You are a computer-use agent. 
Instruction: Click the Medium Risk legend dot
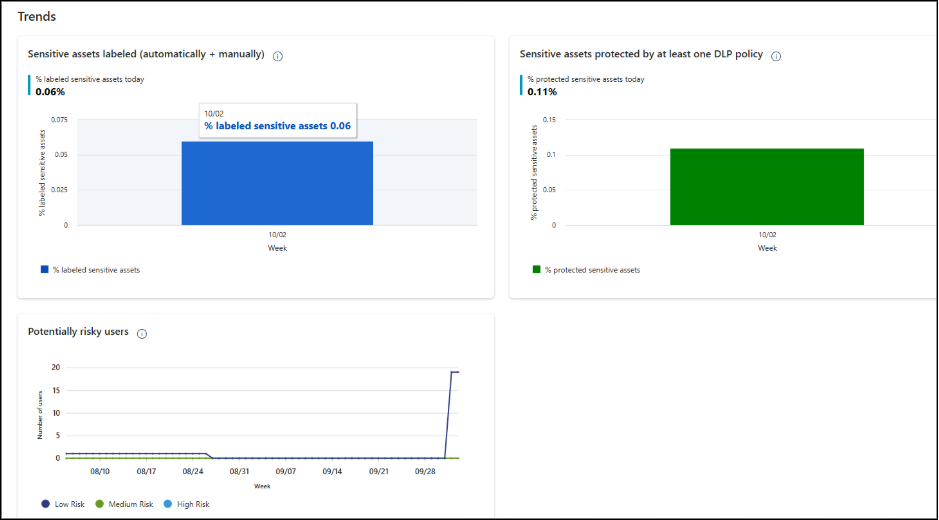100,504
